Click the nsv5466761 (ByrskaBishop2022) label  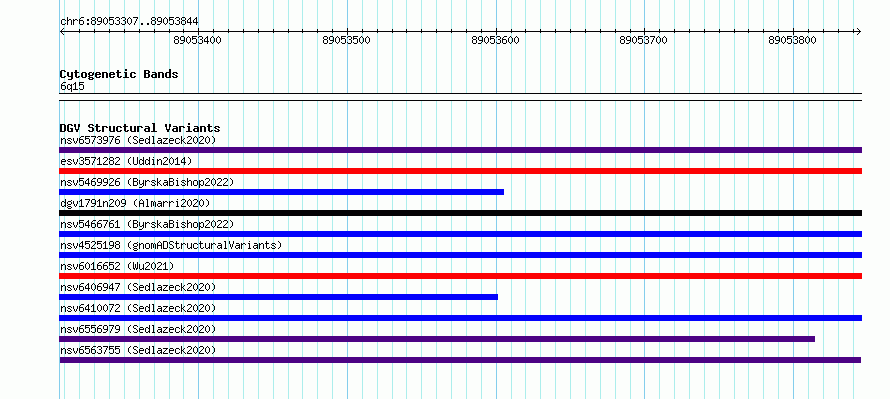coord(147,224)
